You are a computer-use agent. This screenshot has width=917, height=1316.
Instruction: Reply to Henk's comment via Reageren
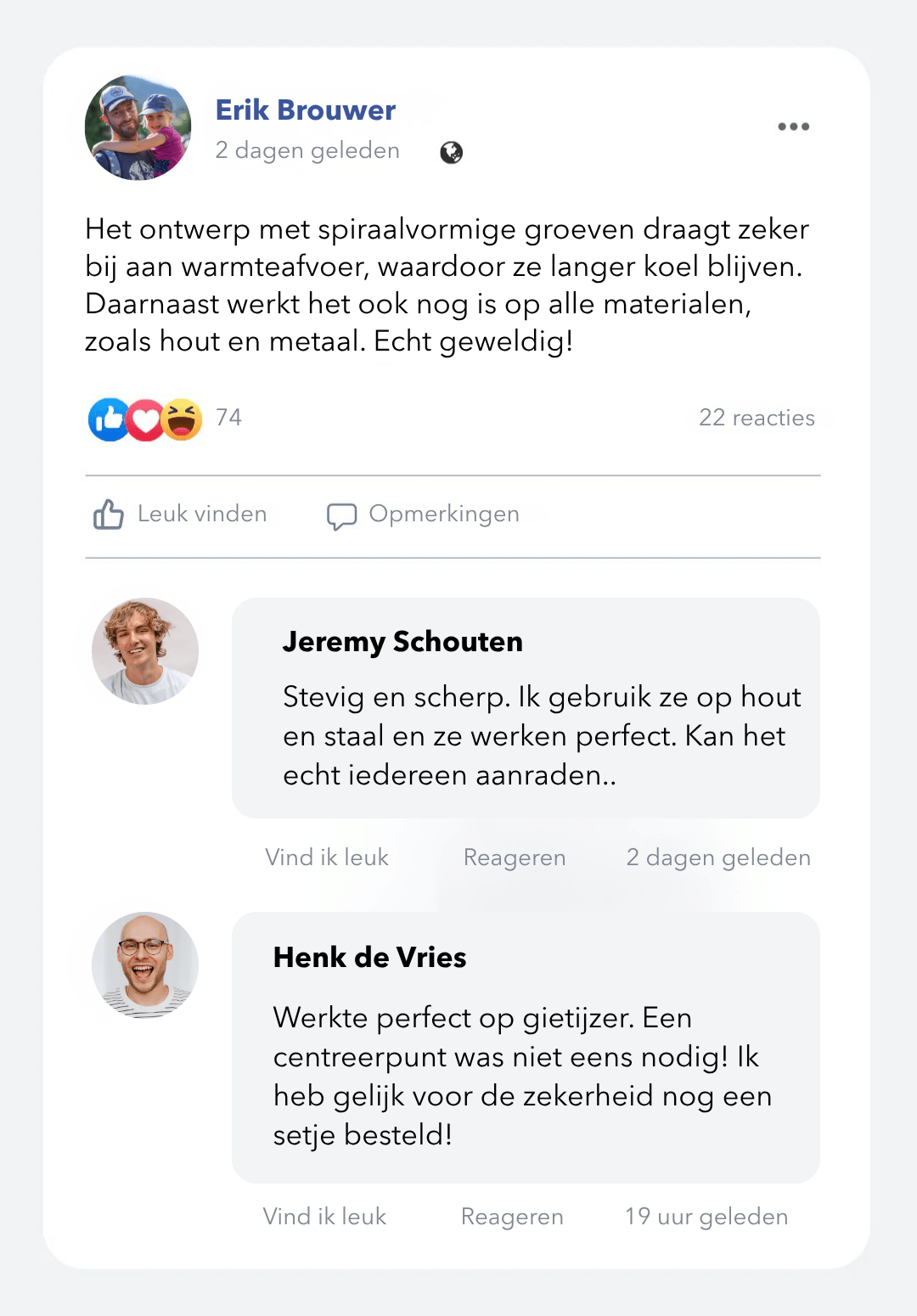pos(512,1217)
